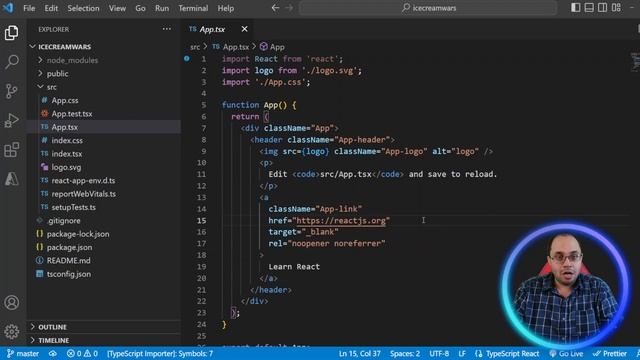
Task: Open the Run menu
Action: (162, 8)
